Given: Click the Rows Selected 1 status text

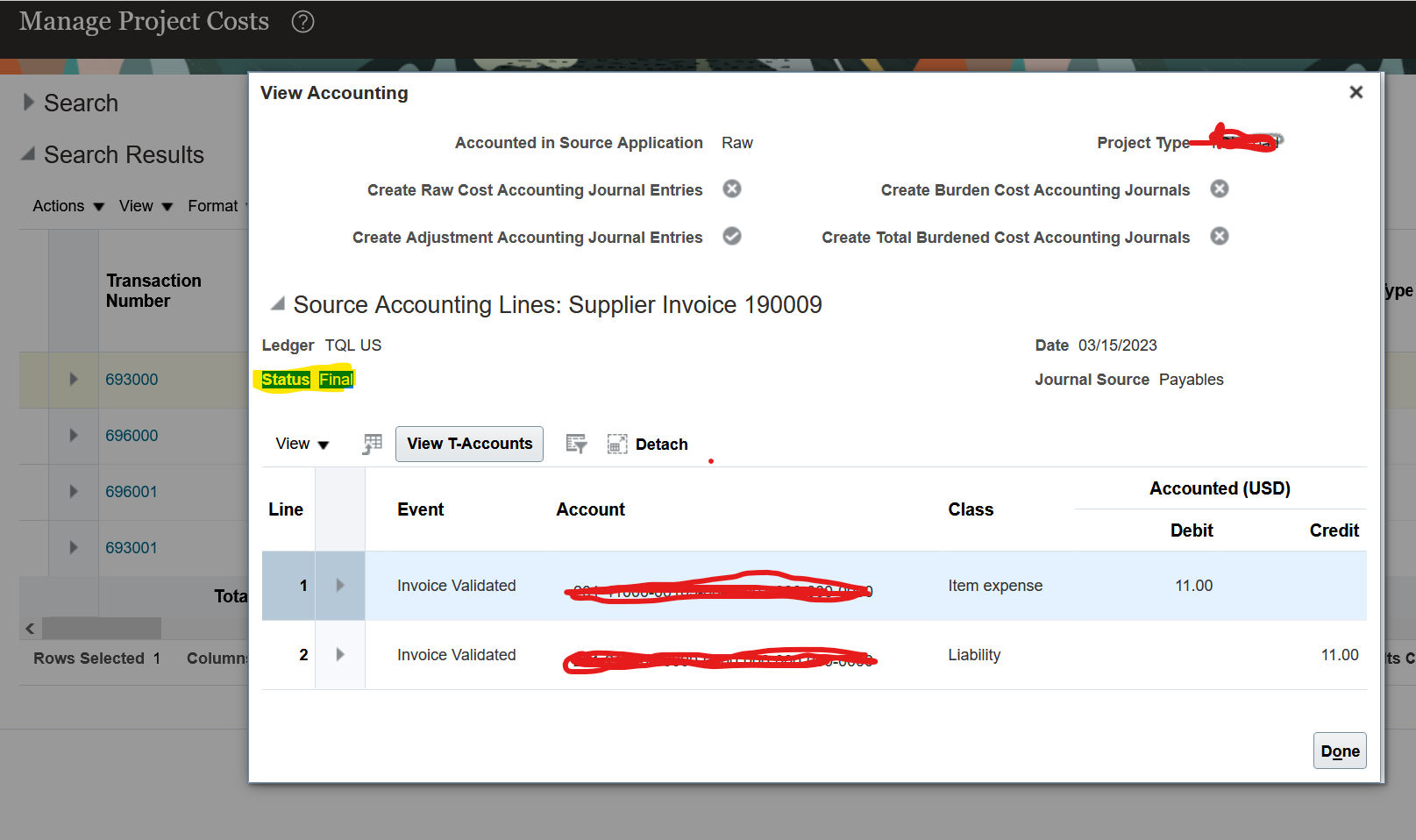Looking at the screenshot, I should [x=96, y=658].
